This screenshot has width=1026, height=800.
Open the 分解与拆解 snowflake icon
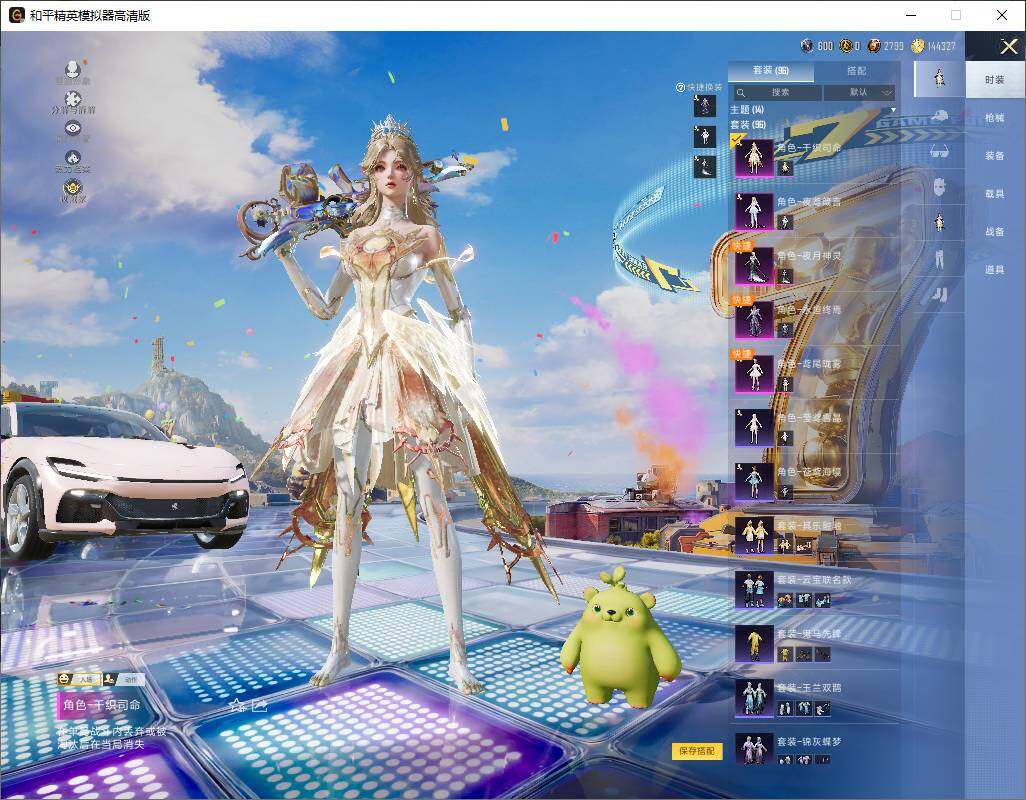point(73,99)
